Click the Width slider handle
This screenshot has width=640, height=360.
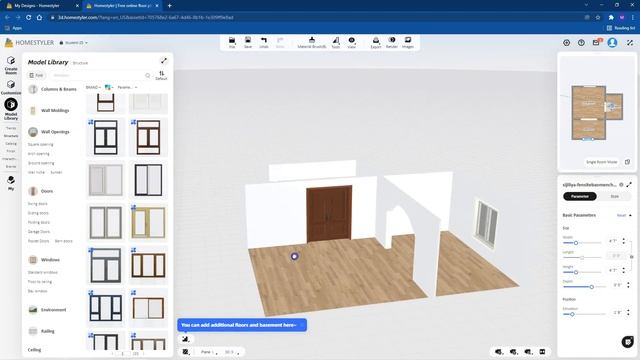[576, 243]
